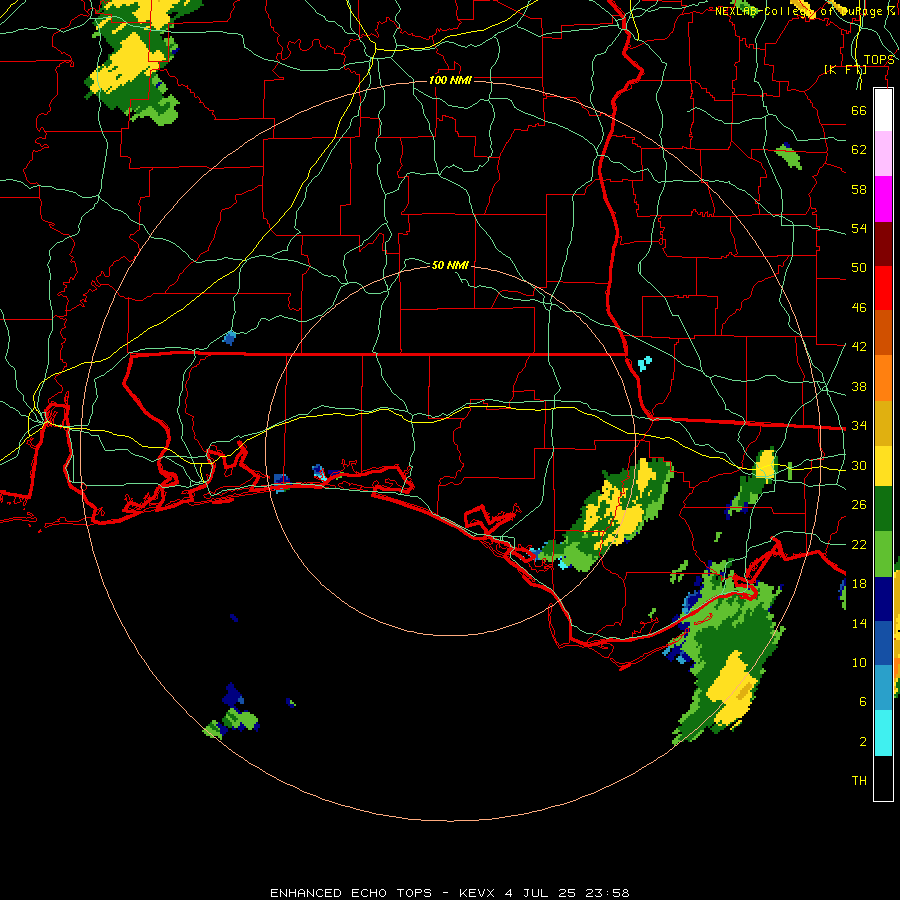Click the magenta legend swatch beside 58

[883, 199]
